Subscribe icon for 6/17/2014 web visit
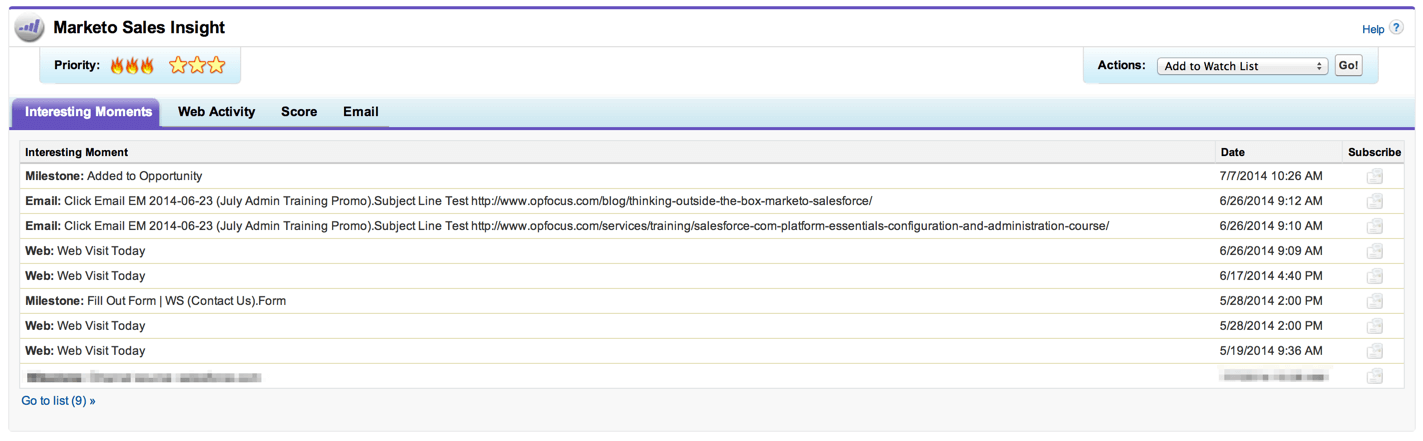Screen dimensions: 1423x441 tap(1375, 276)
